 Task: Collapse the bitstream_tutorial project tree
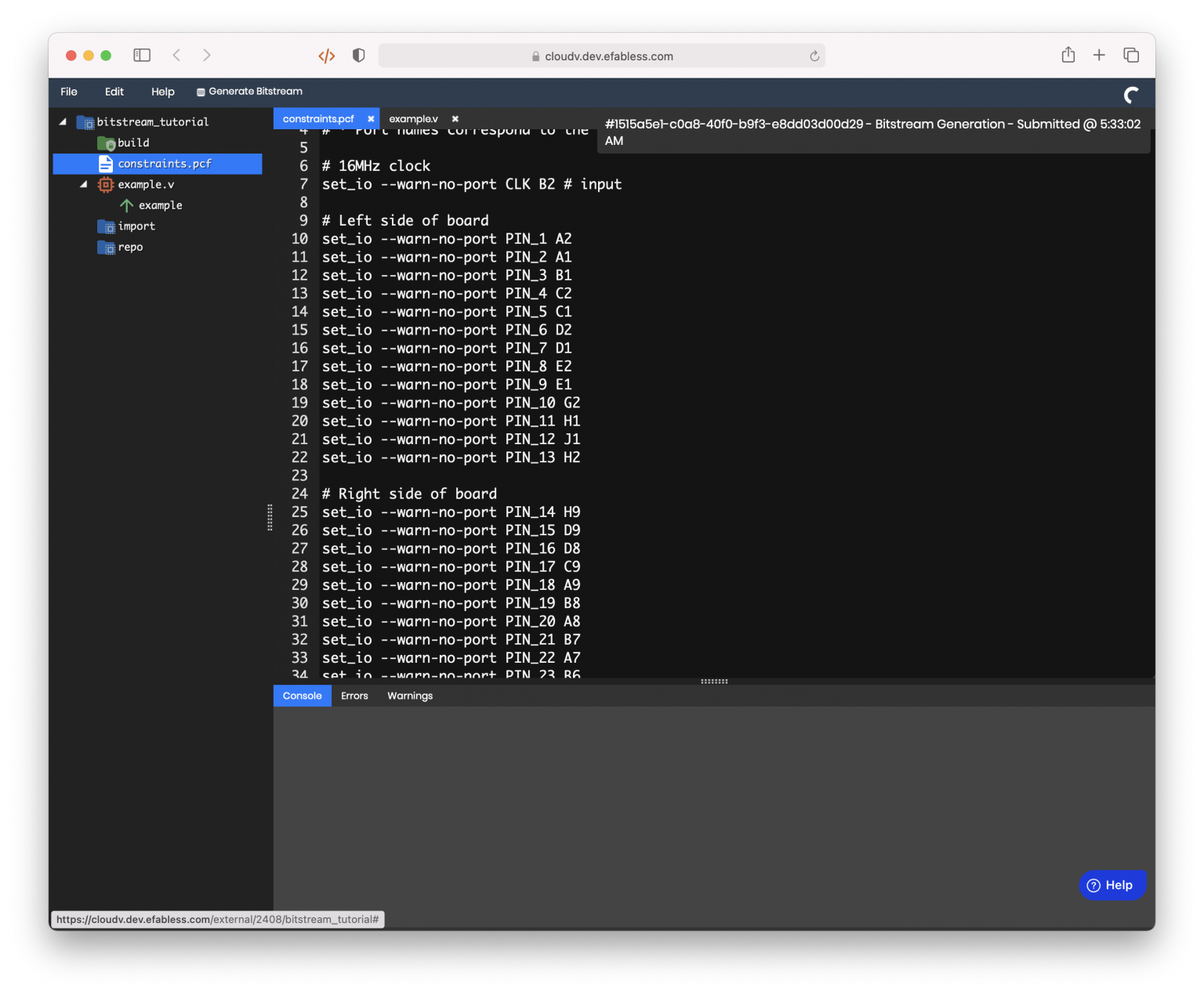pyautogui.click(x=63, y=121)
